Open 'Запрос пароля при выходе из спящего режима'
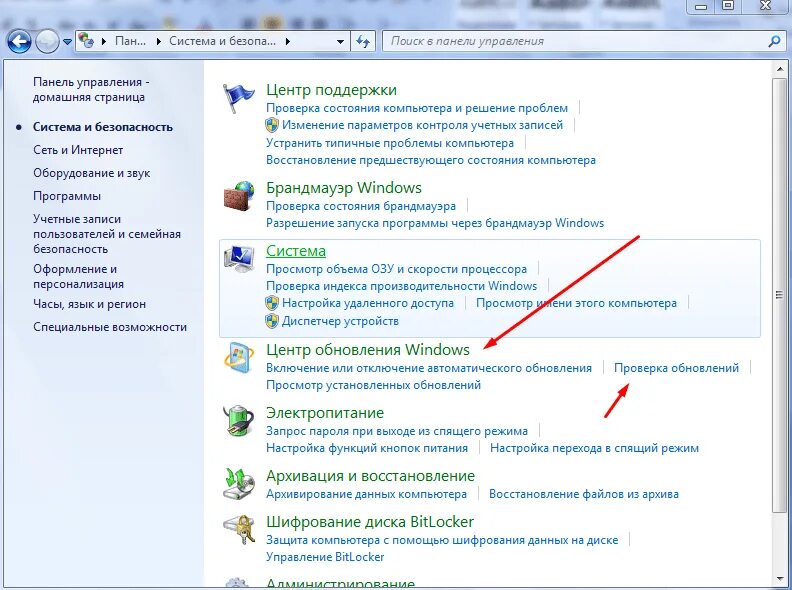Screen dimensions: 792x590 coord(397,431)
